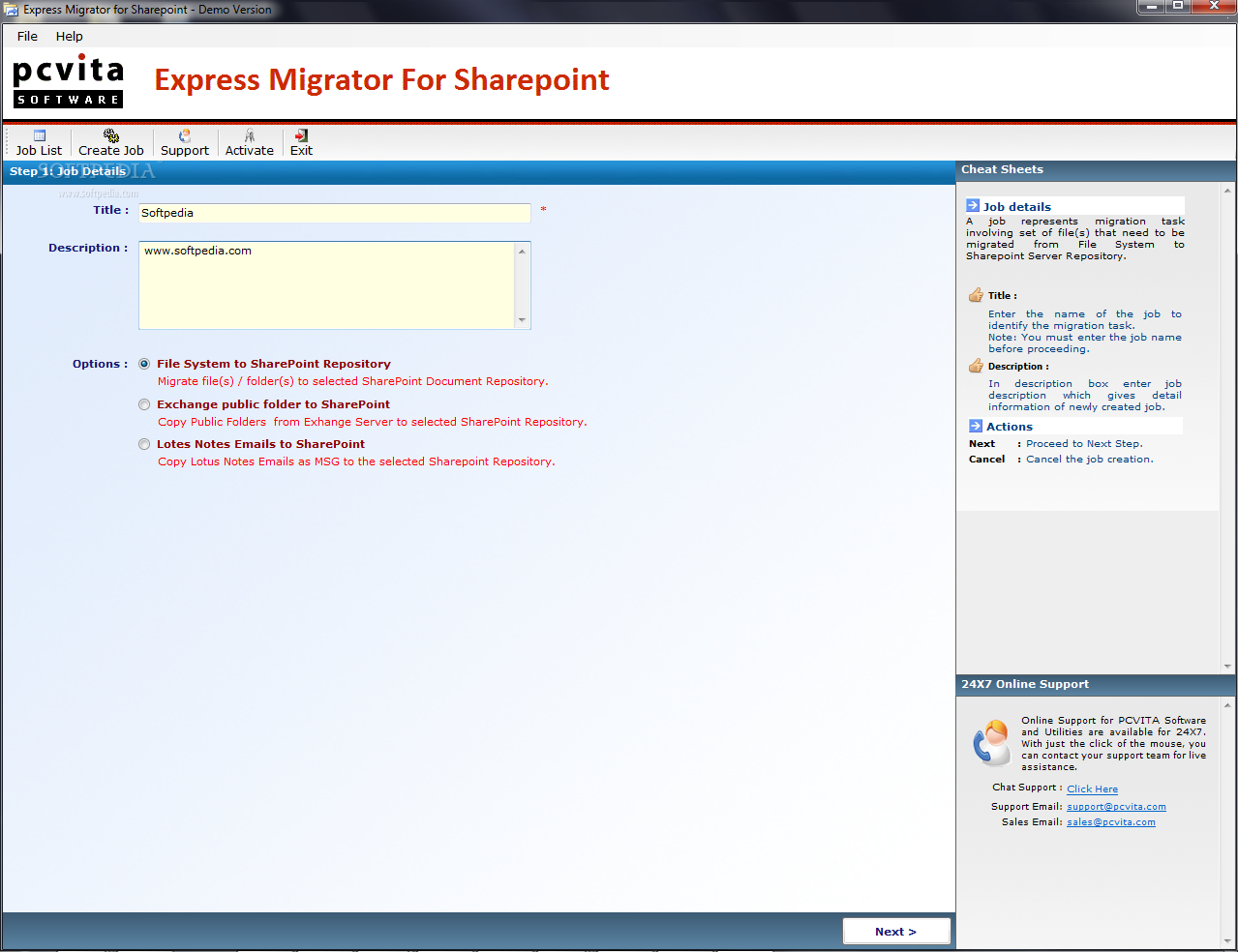Click the Actions arrow icon
The width and height of the screenshot is (1238, 952).
[x=976, y=426]
